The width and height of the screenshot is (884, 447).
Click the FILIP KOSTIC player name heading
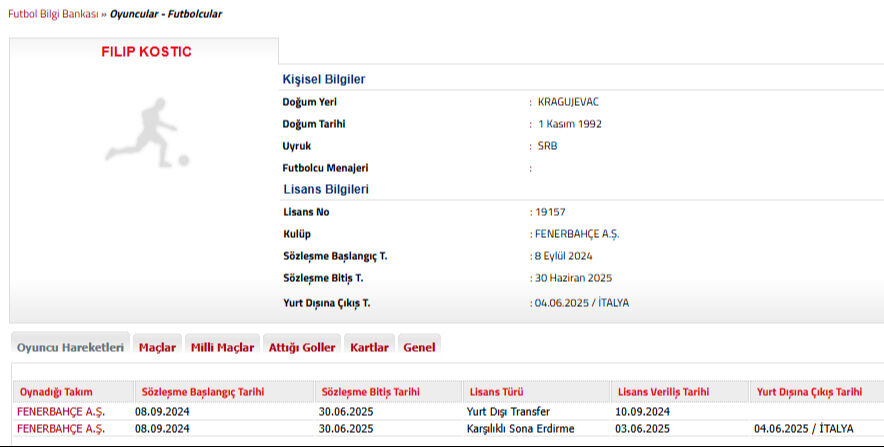tap(146, 52)
